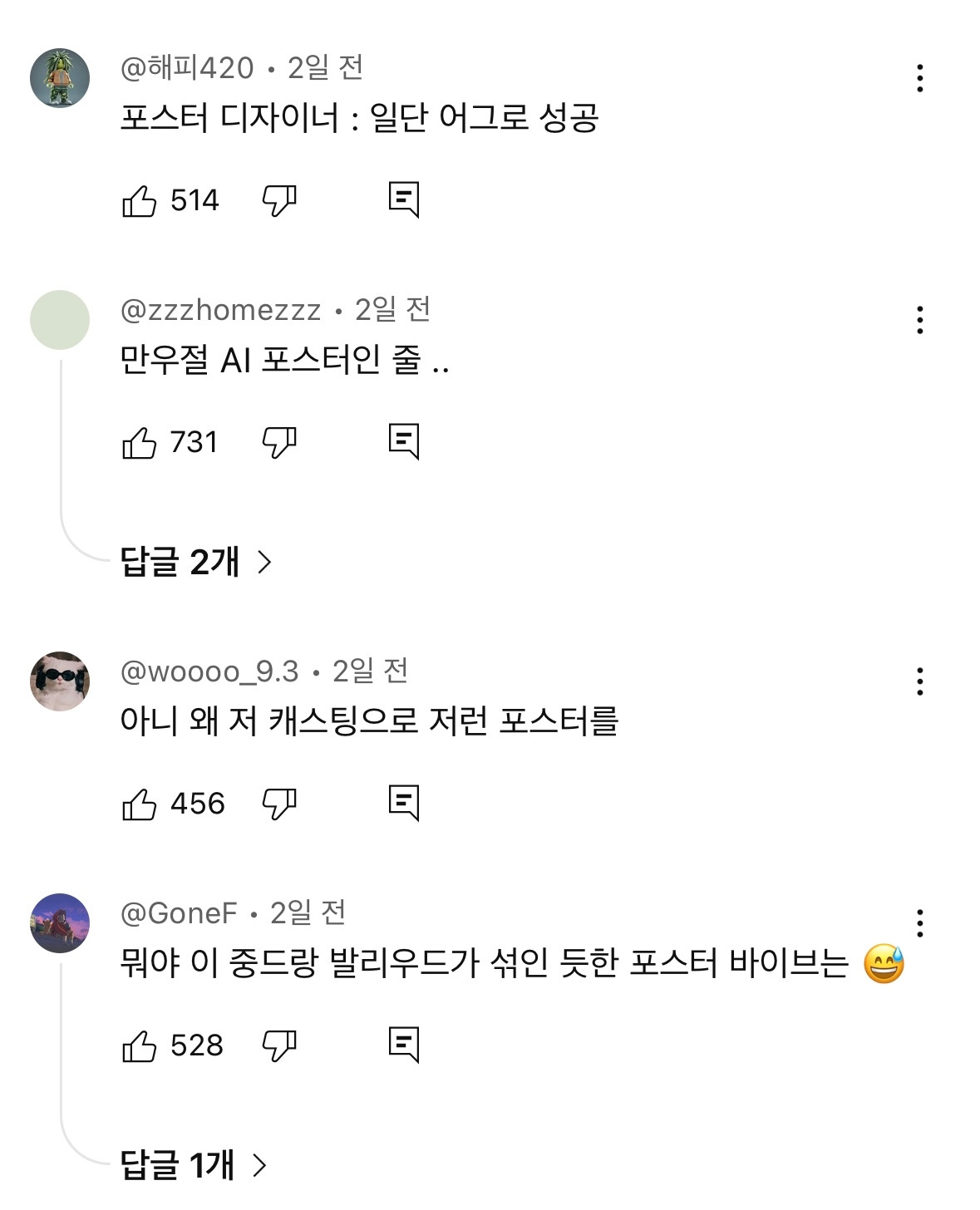Click the sunglasses cat avatar of @woooo_9.3
The width and height of the screenshot is (980, 1210).
point(60,681)
